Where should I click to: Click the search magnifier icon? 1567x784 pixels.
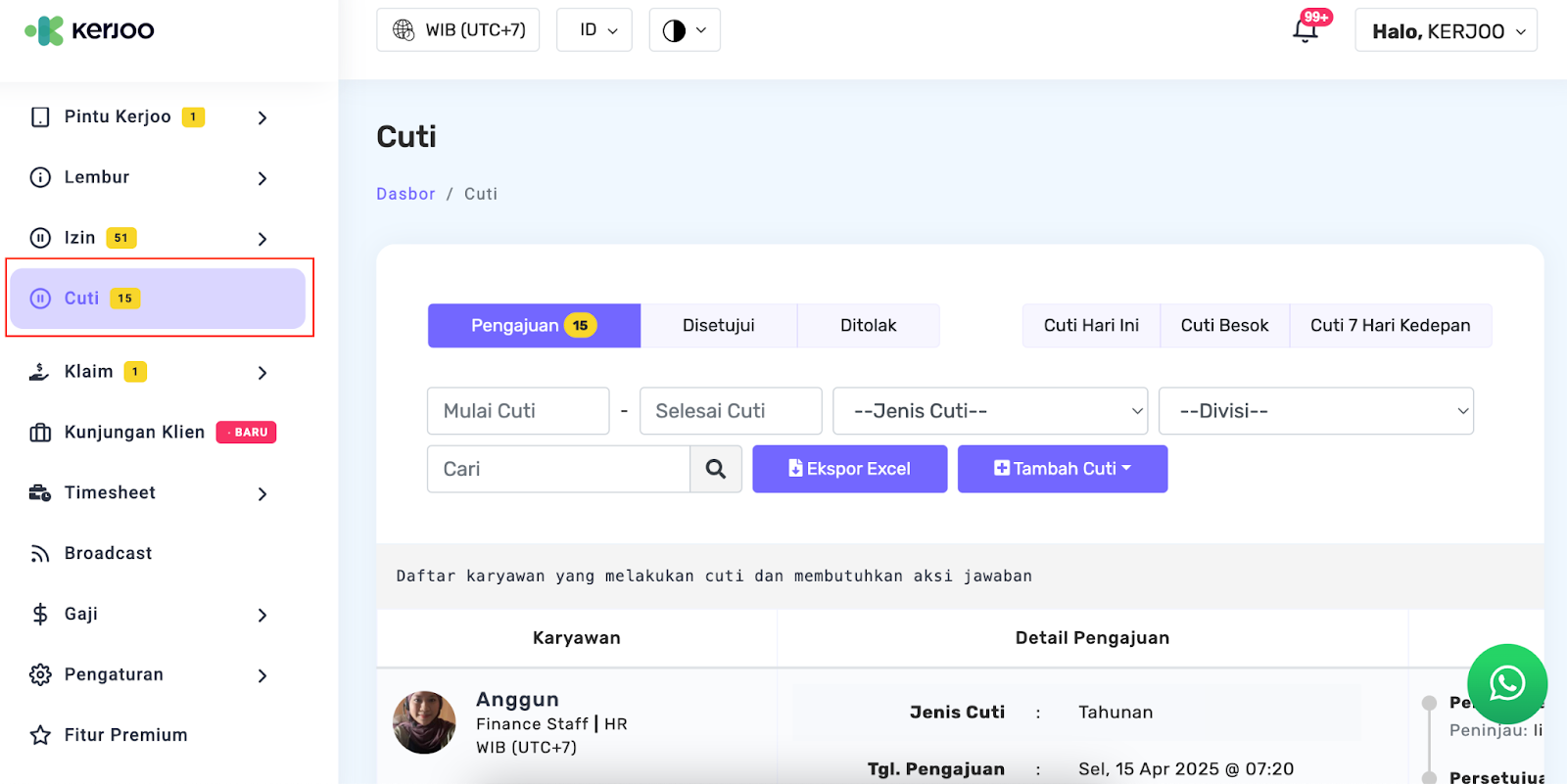[716, 469]
